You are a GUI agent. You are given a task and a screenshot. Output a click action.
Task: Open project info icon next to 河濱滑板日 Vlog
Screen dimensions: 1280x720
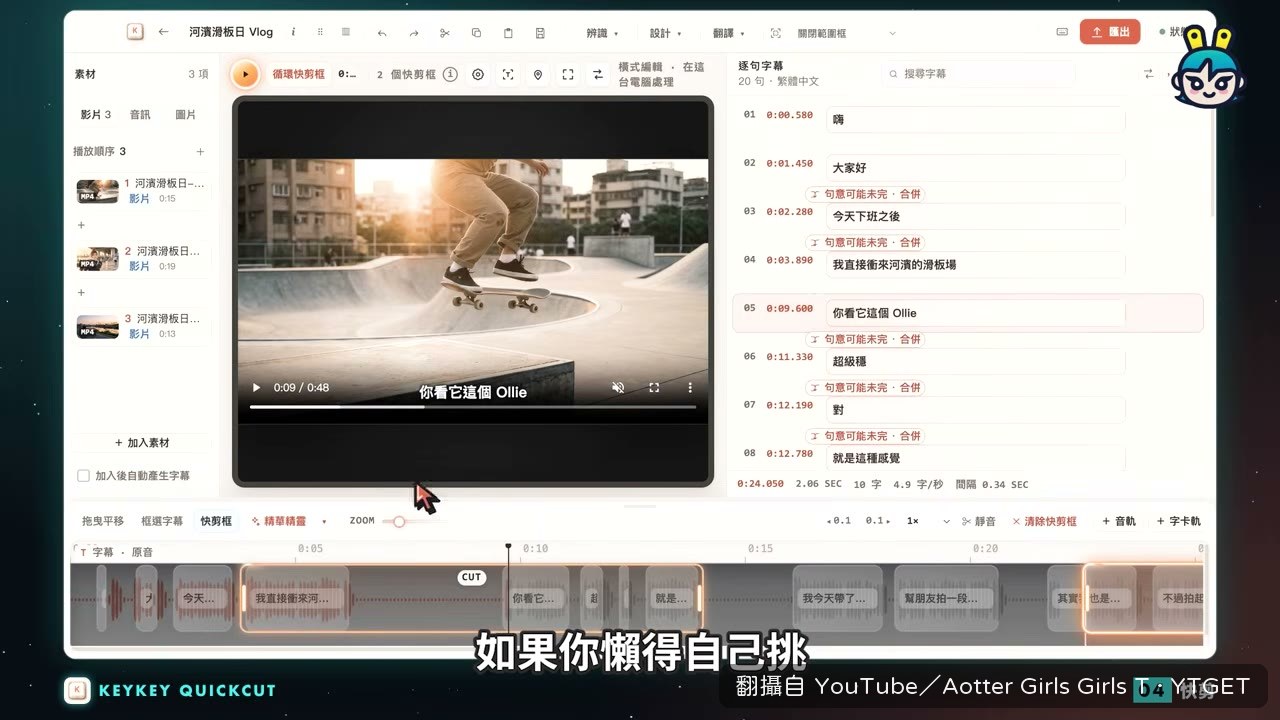(293, 32)
